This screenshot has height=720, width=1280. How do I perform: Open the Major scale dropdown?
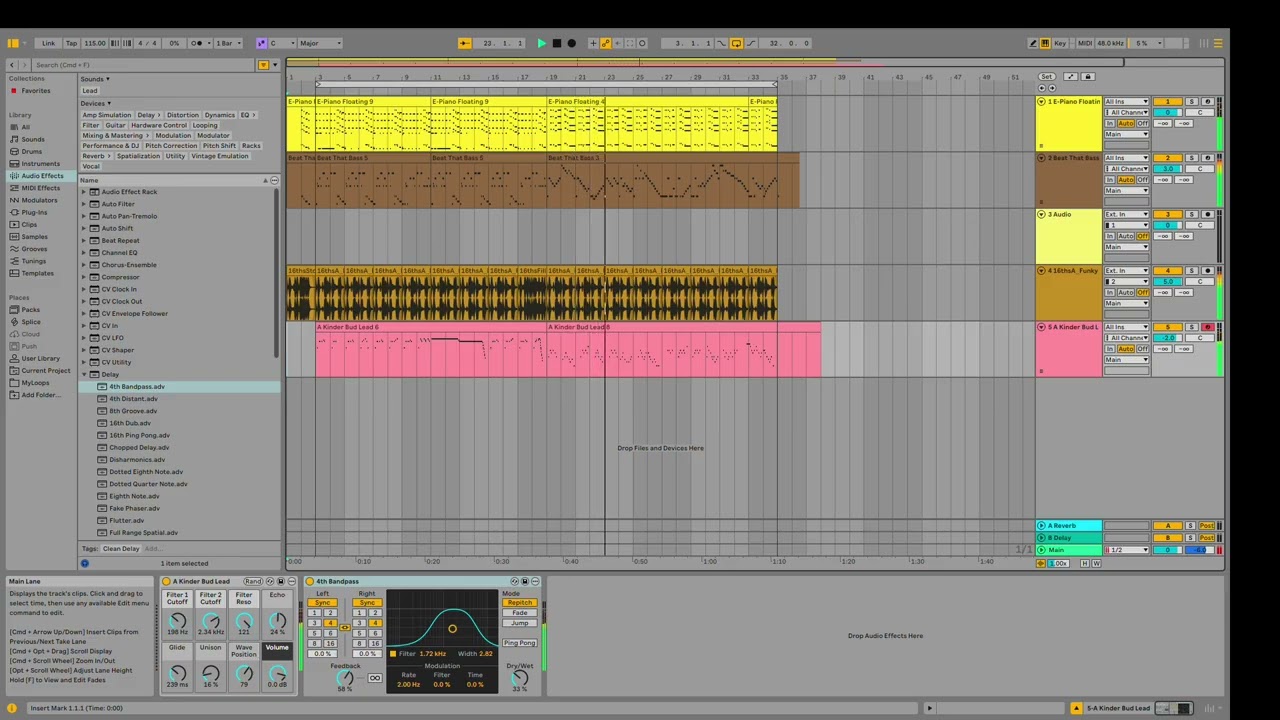point(320,43)
